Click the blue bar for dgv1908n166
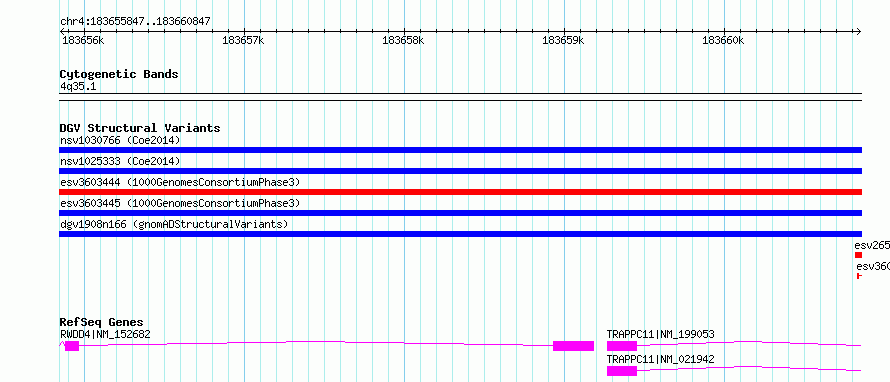The width and height of the screenshot is (890, 382). coord(460,234)
